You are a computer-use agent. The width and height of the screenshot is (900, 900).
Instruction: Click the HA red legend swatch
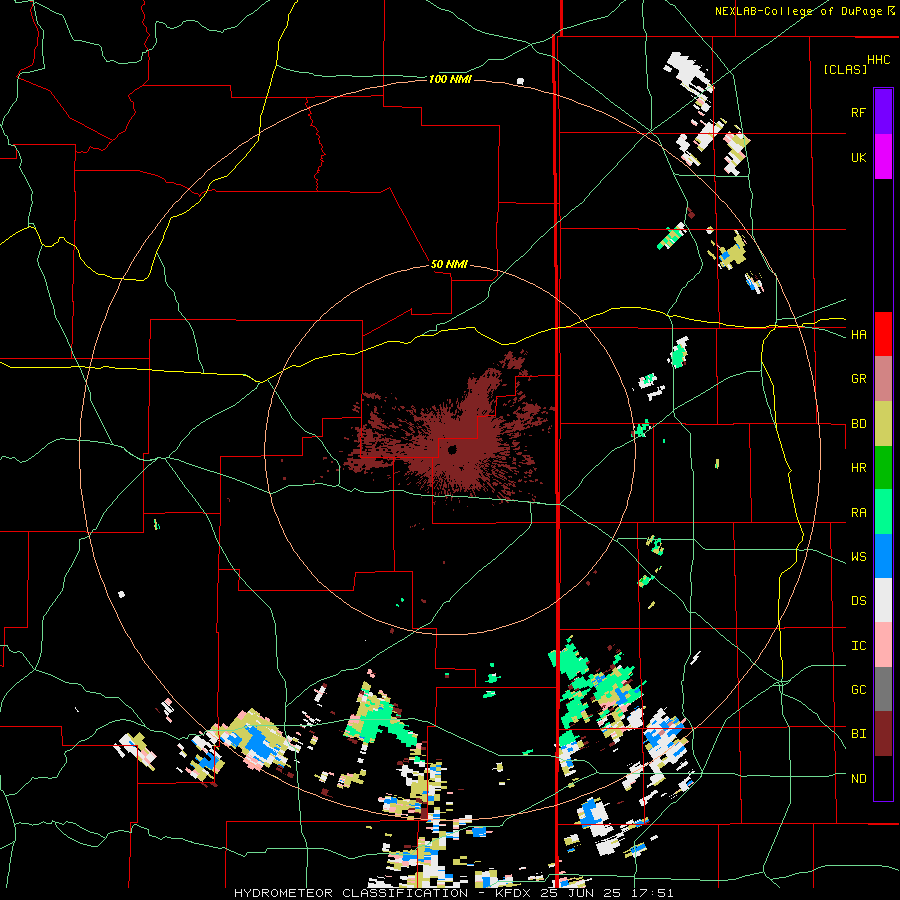[883, 334]
